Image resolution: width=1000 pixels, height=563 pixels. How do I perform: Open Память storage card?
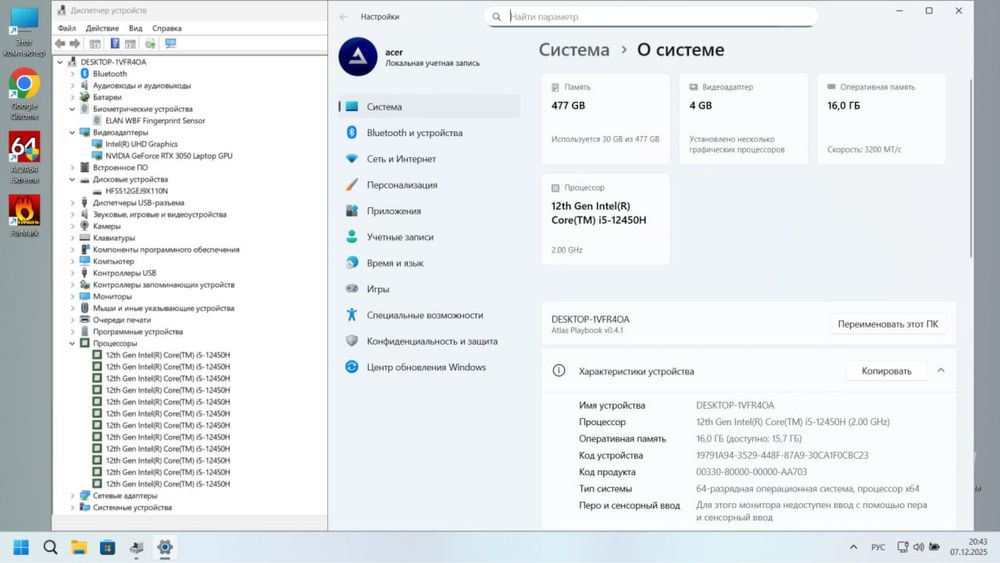(605, 119)
